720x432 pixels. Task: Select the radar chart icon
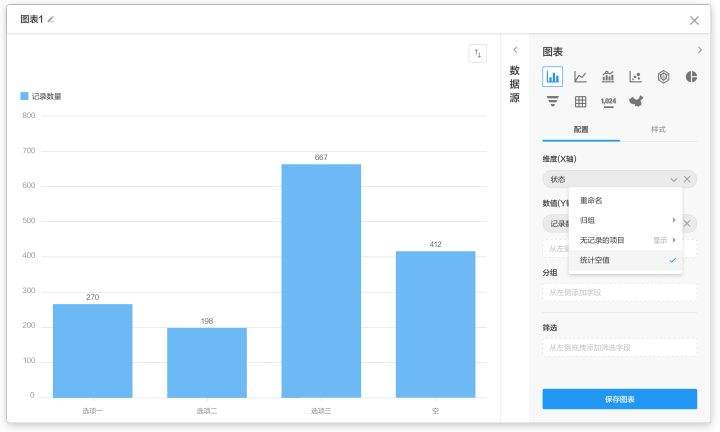click(663, 77)
